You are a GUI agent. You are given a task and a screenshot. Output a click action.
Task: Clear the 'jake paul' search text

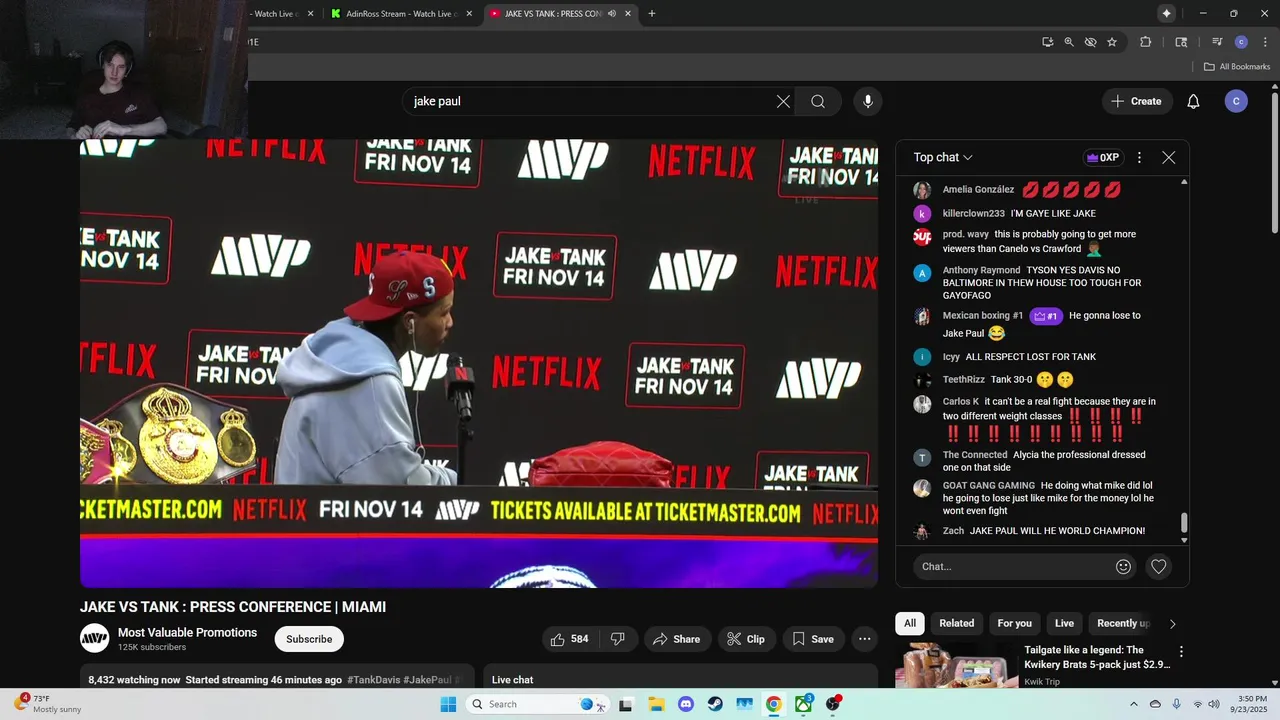tap(783, 101)
